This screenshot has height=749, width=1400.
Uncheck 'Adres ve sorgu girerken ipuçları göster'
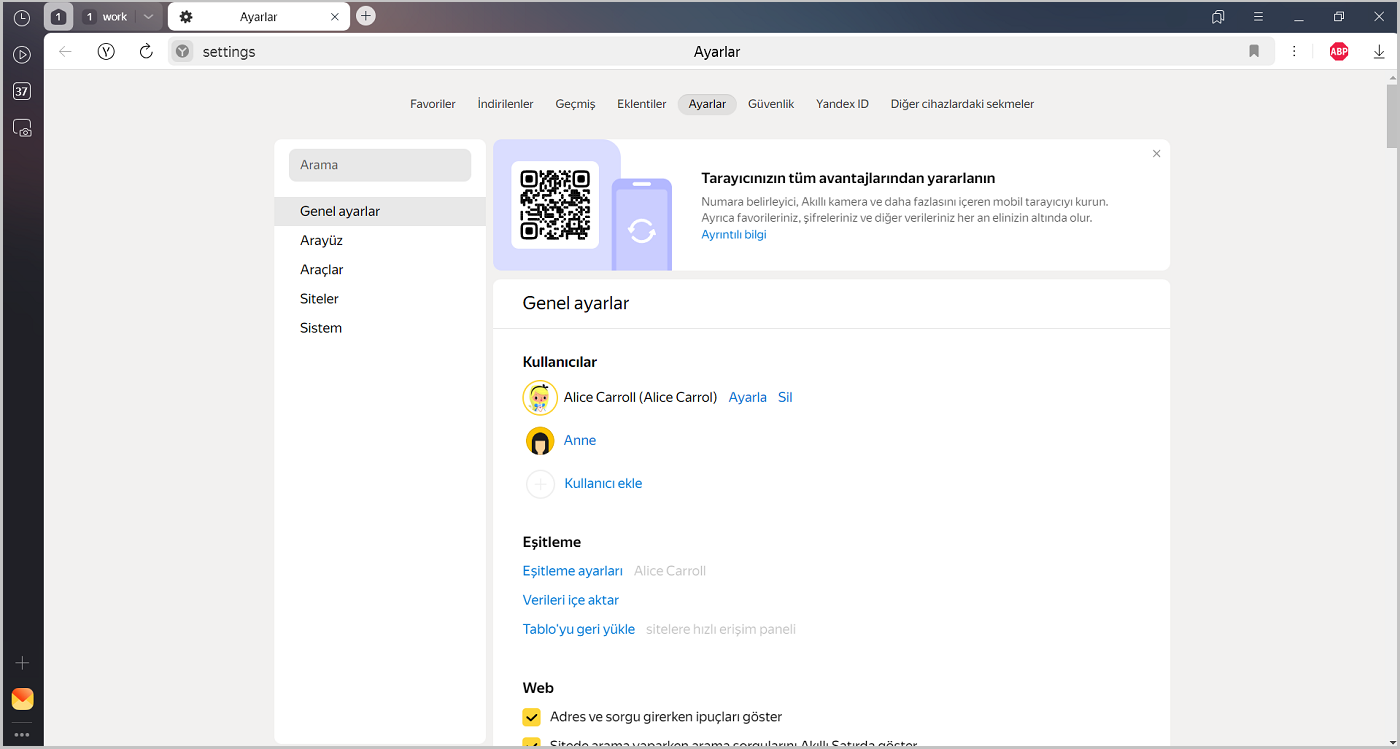(532, 717)
